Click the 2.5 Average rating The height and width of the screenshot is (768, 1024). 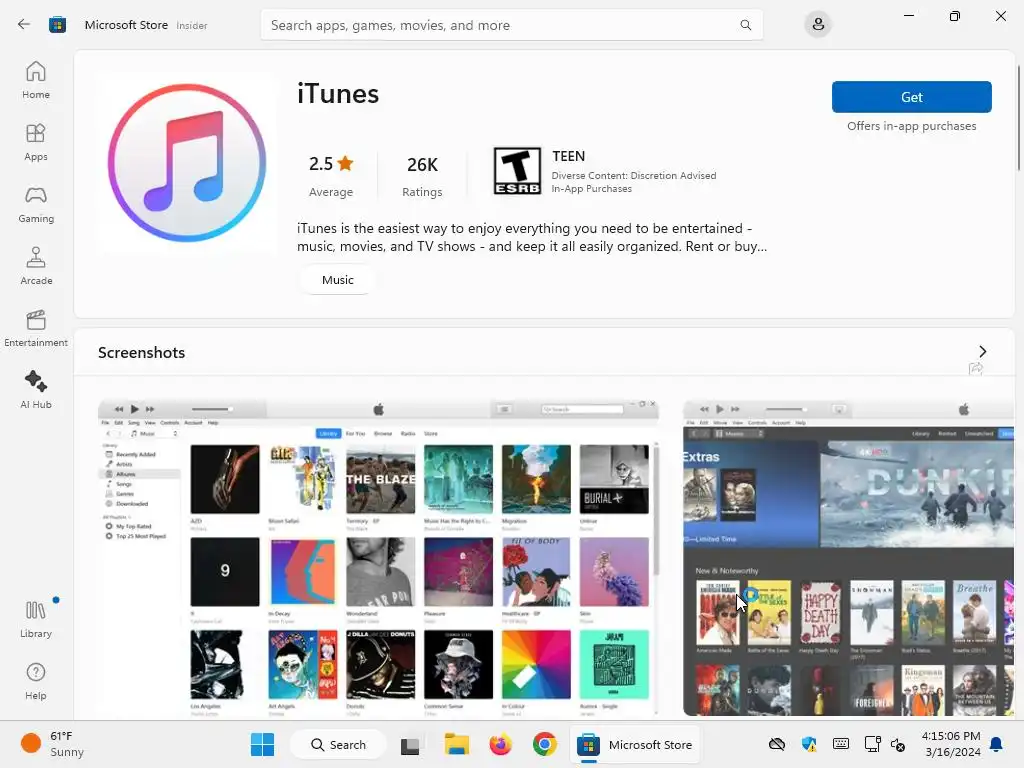tap(331, 176)
